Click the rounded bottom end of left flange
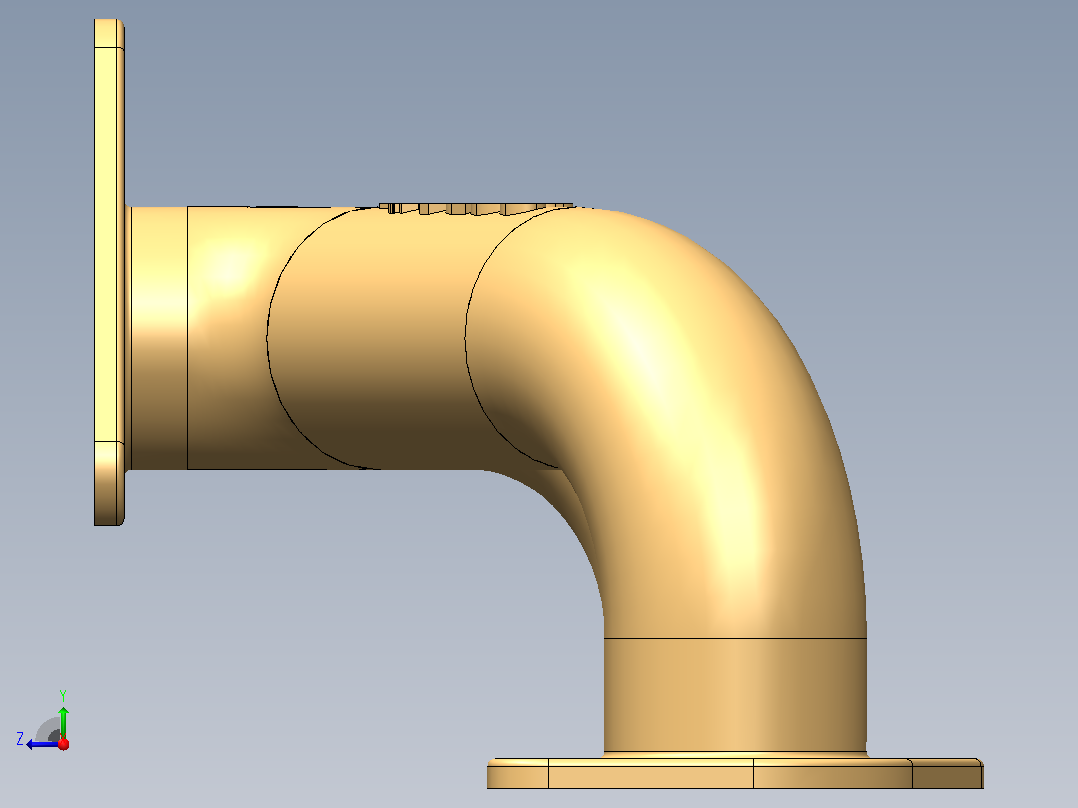 tap(109, 483)
